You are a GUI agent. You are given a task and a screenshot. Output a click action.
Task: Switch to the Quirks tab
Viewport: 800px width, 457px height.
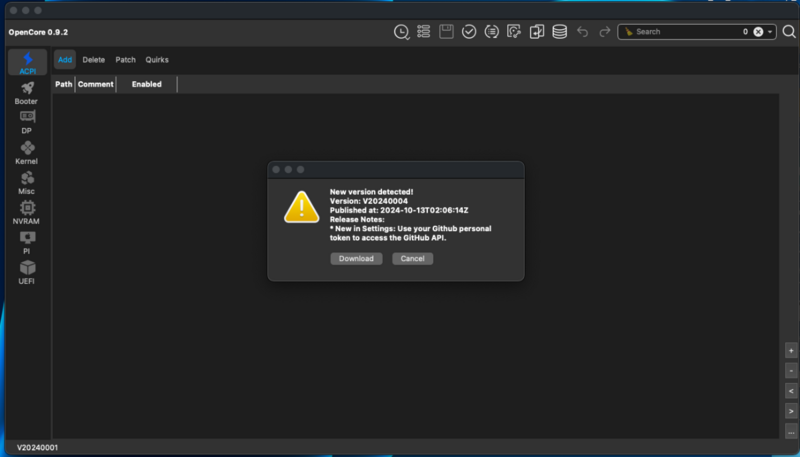157,60
